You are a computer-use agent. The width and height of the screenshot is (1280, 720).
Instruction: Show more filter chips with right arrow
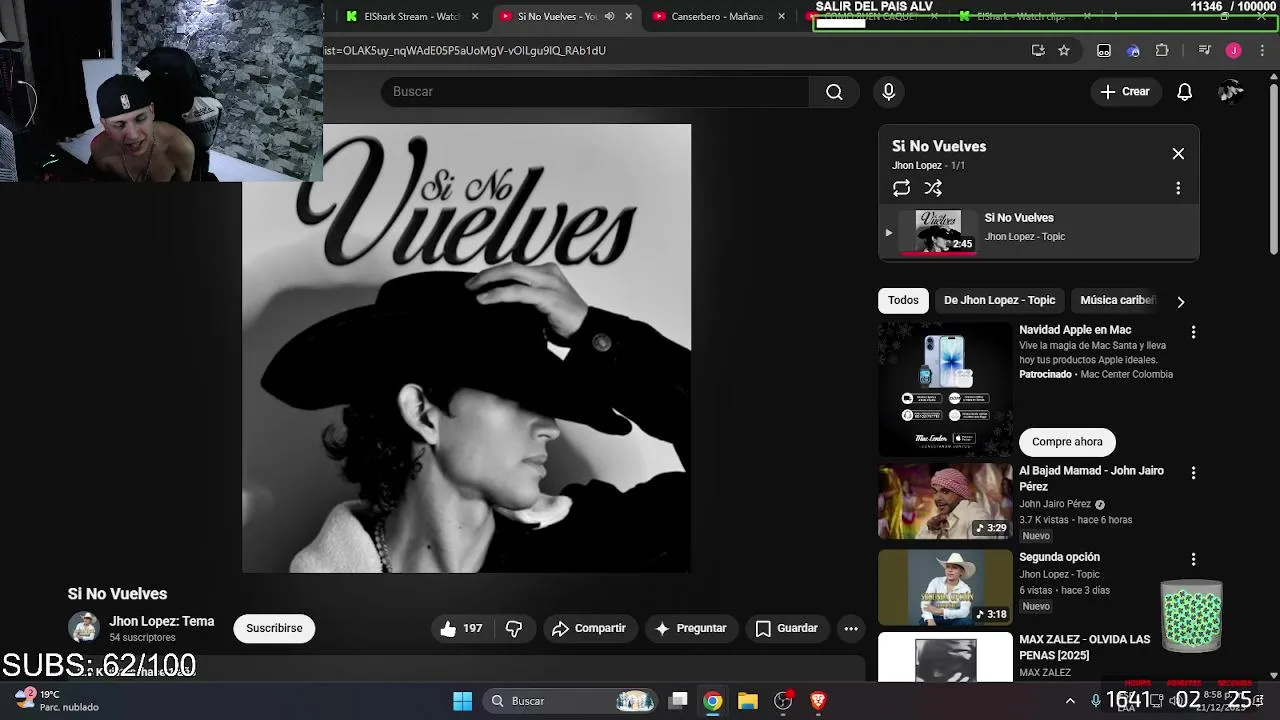click(x=1180, y=301)
